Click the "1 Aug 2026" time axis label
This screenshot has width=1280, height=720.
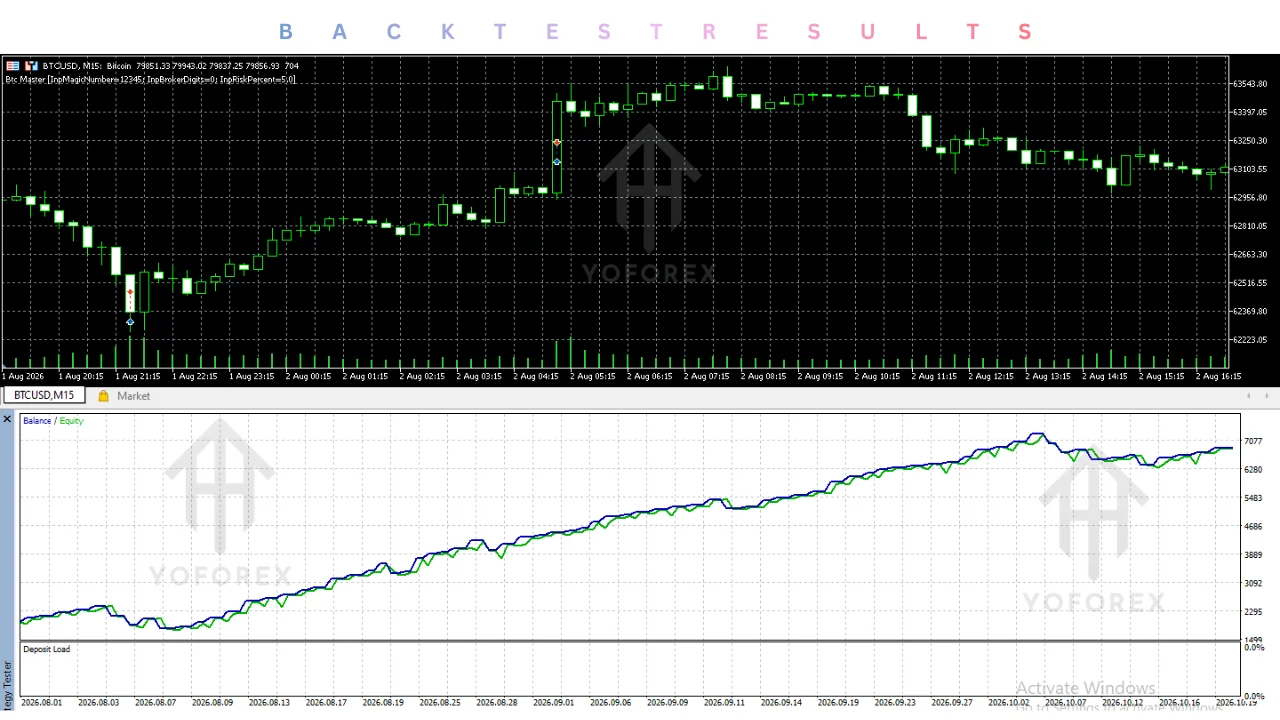pyautogui.click(x=23, y=377)
